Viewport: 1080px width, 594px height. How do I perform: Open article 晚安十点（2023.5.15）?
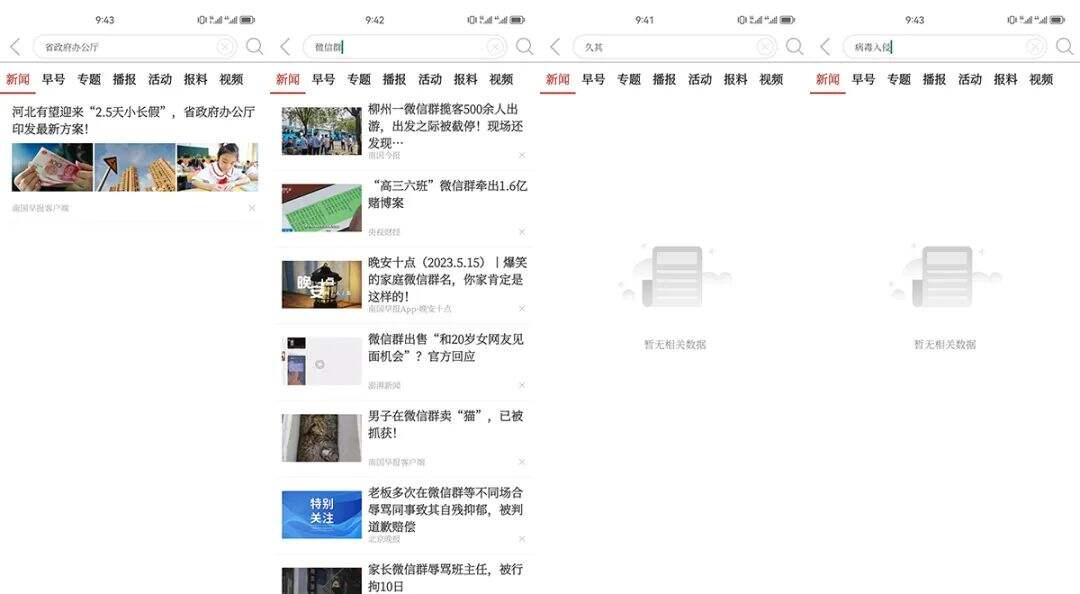pyautogui.click(x=447, y=279)
